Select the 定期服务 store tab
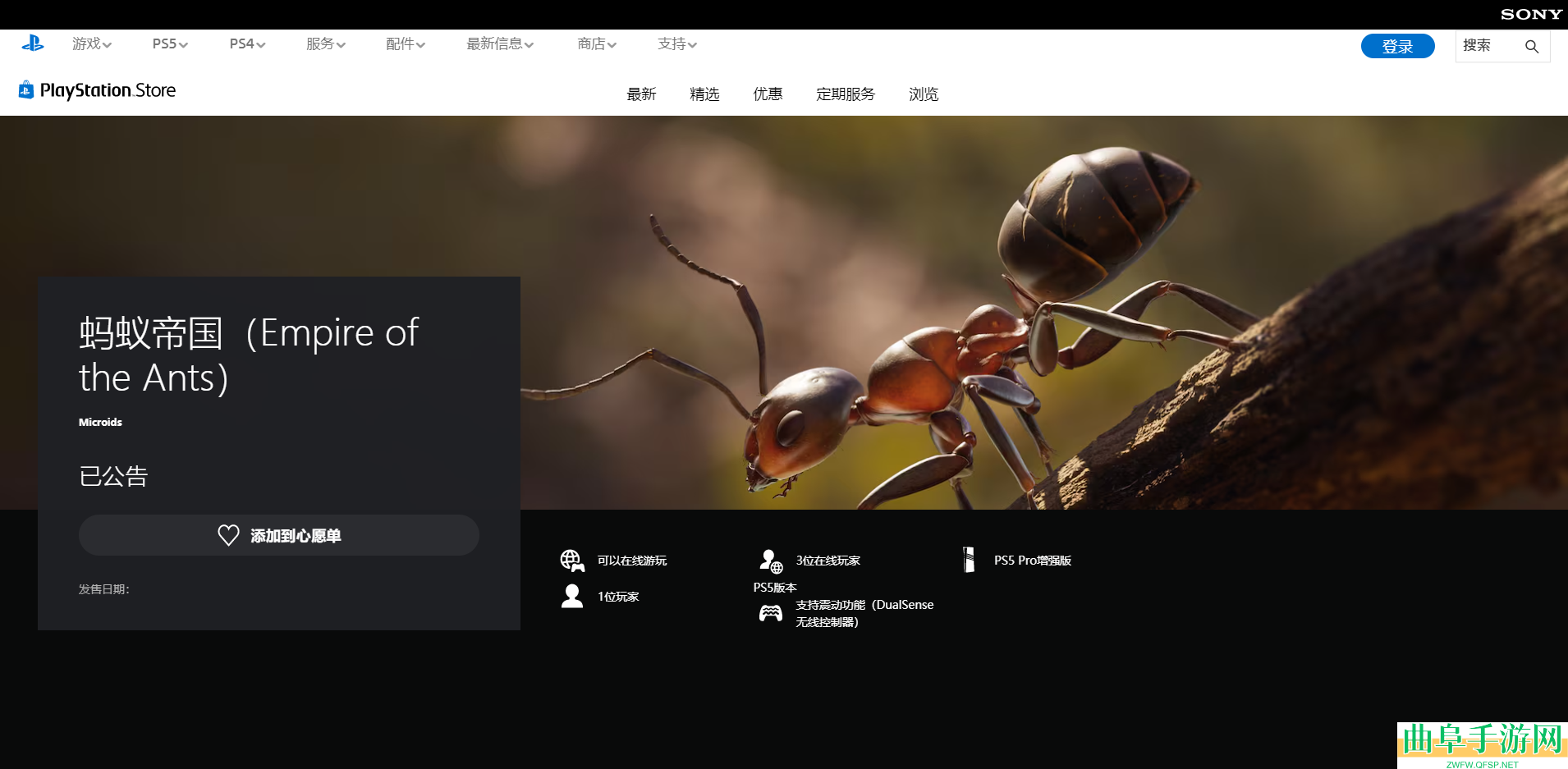Screen dimensions: 1568x769 pyautogui.click(x=846, y=94)
